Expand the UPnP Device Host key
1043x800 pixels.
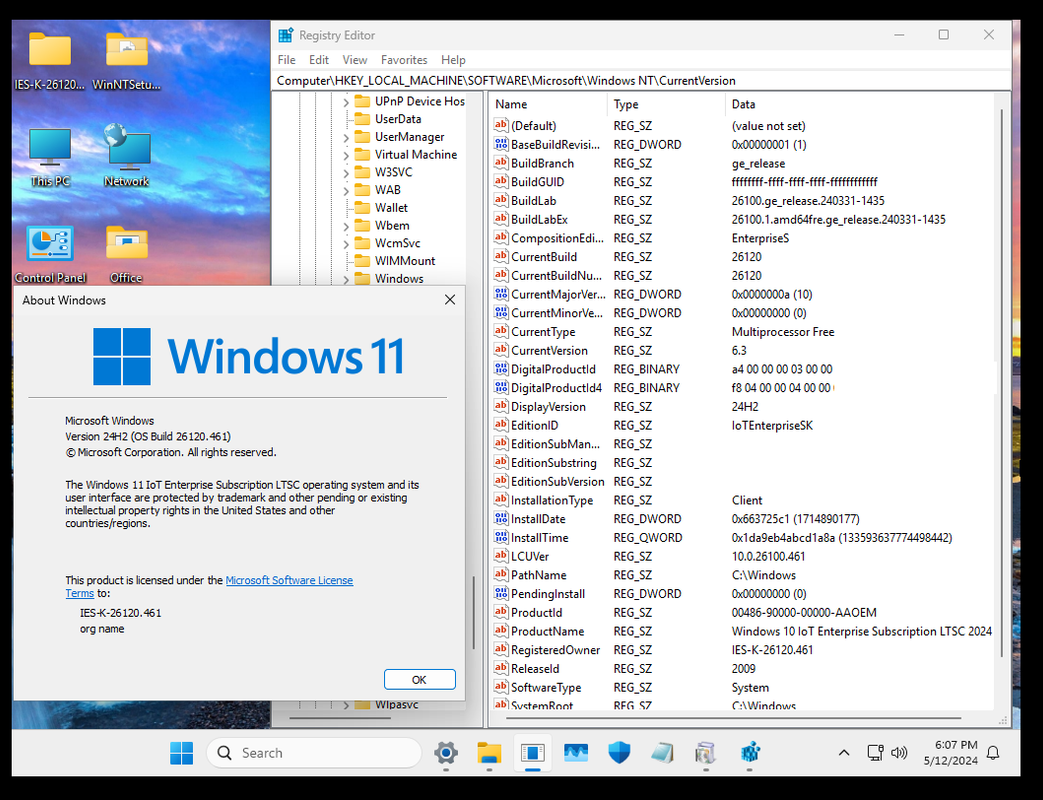(346, 102)
